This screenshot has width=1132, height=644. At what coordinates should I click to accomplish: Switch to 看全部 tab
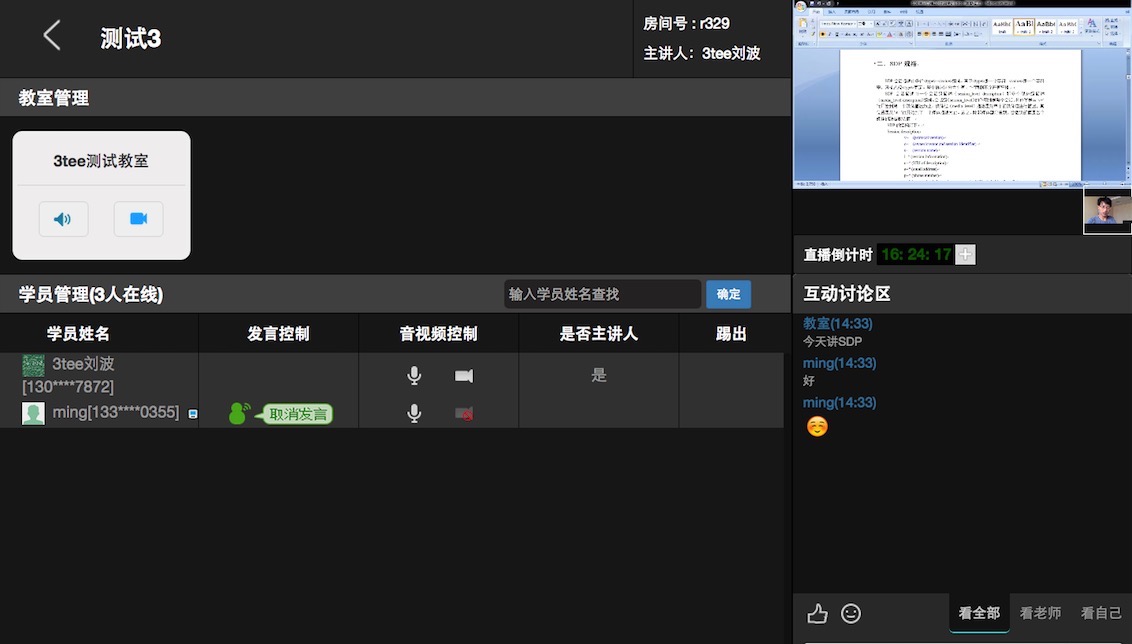click(979, 613)
